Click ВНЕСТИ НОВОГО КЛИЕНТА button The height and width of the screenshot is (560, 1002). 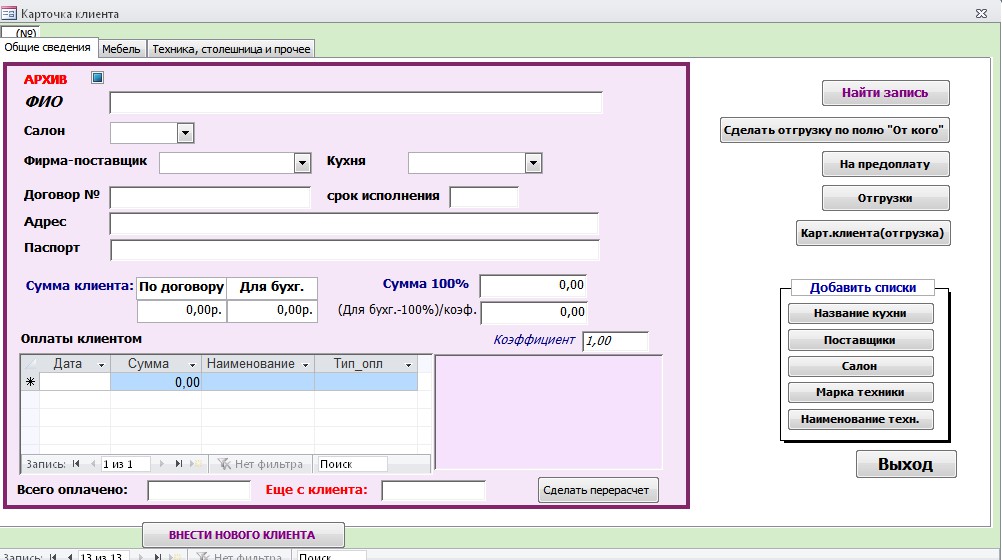pyautogui.click(x=243, y=535)
